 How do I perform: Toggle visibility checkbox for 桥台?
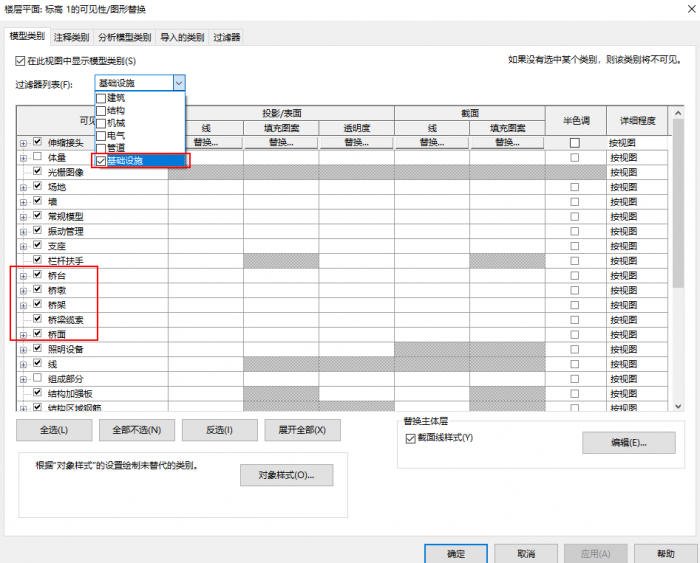point(38,275)
